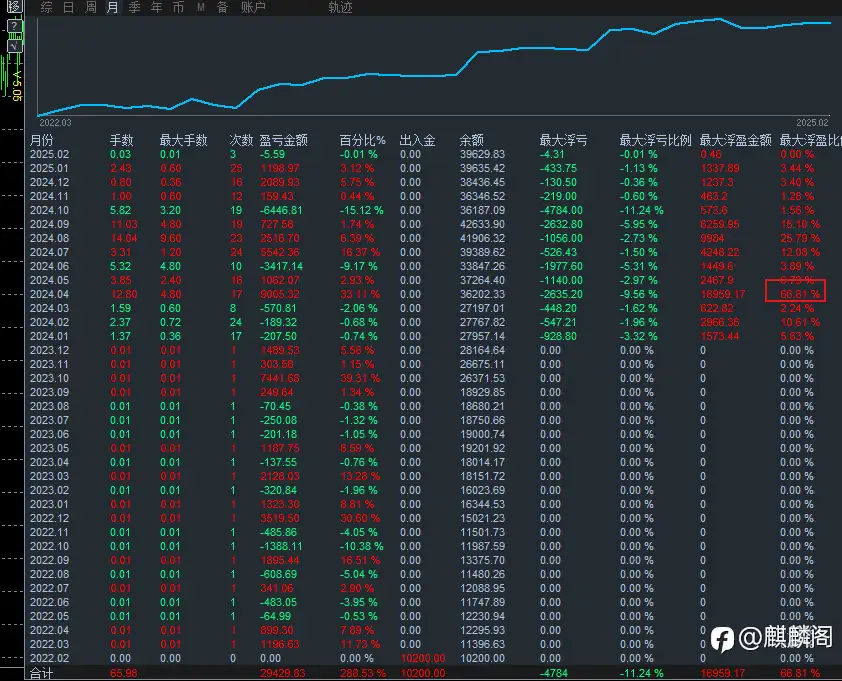The height and width of the screenshot is (681, 842).
Task: Click the 25.79 % float profit ratio
Action: 800,238
